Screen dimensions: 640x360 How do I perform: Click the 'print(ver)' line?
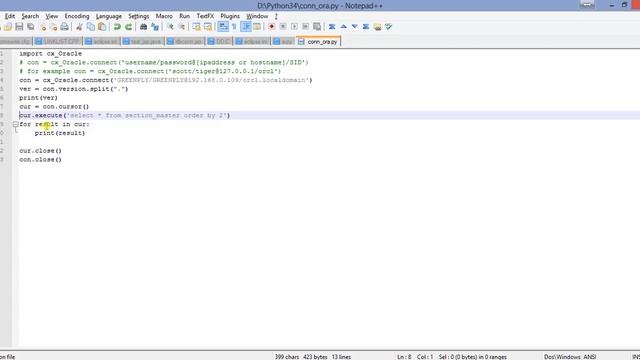pyautogui.click(x=38, y=98)
